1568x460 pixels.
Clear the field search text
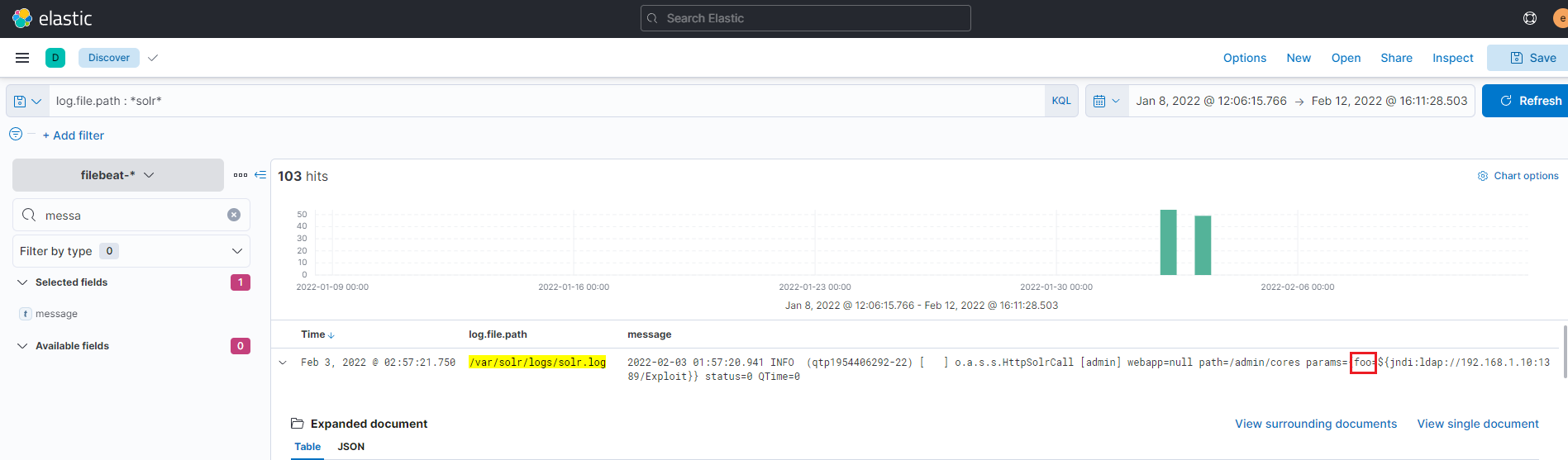coord(234,215)
